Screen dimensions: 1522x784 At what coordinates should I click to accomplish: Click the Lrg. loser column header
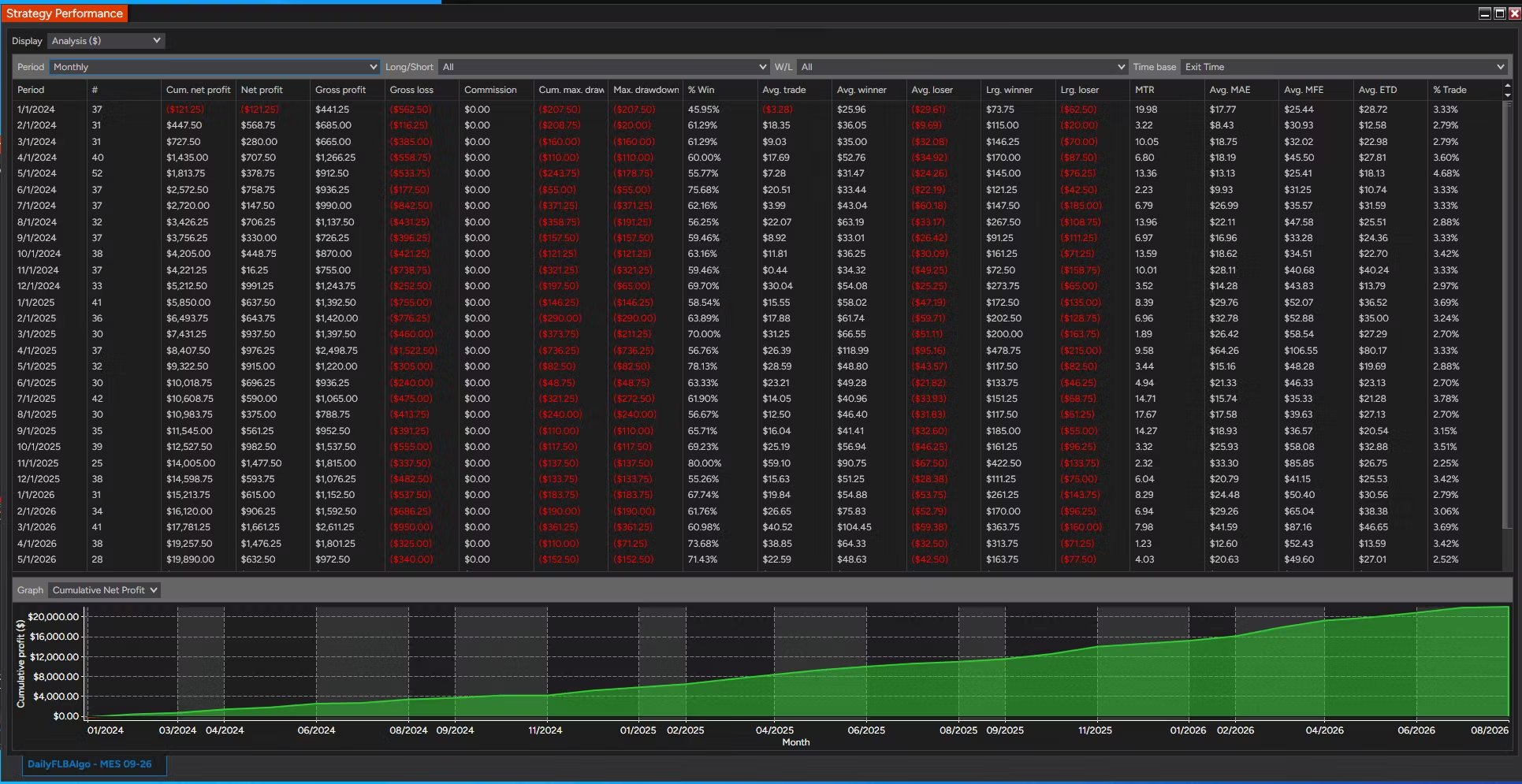[1092, 90]
